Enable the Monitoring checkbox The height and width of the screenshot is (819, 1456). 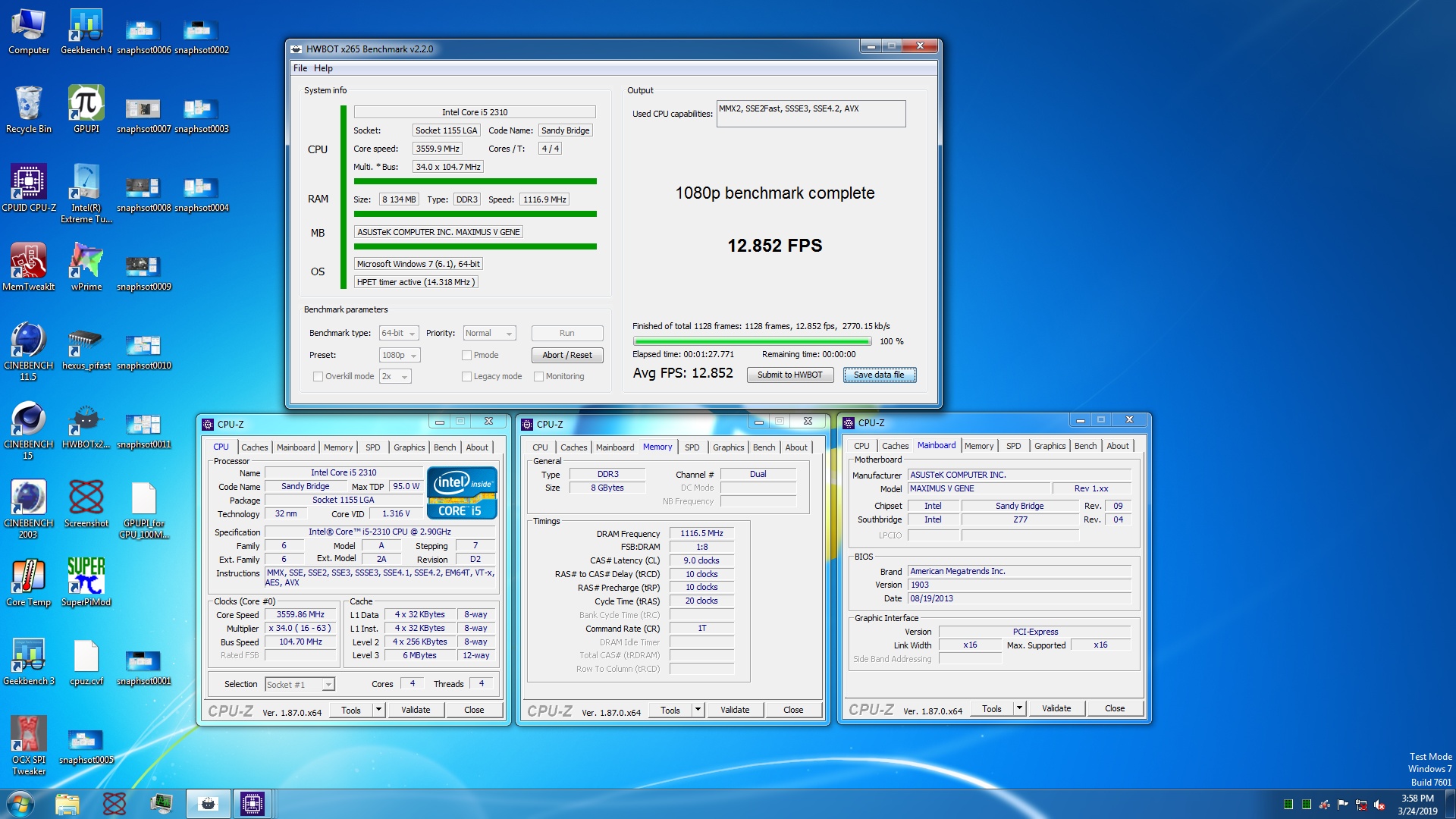538,376
